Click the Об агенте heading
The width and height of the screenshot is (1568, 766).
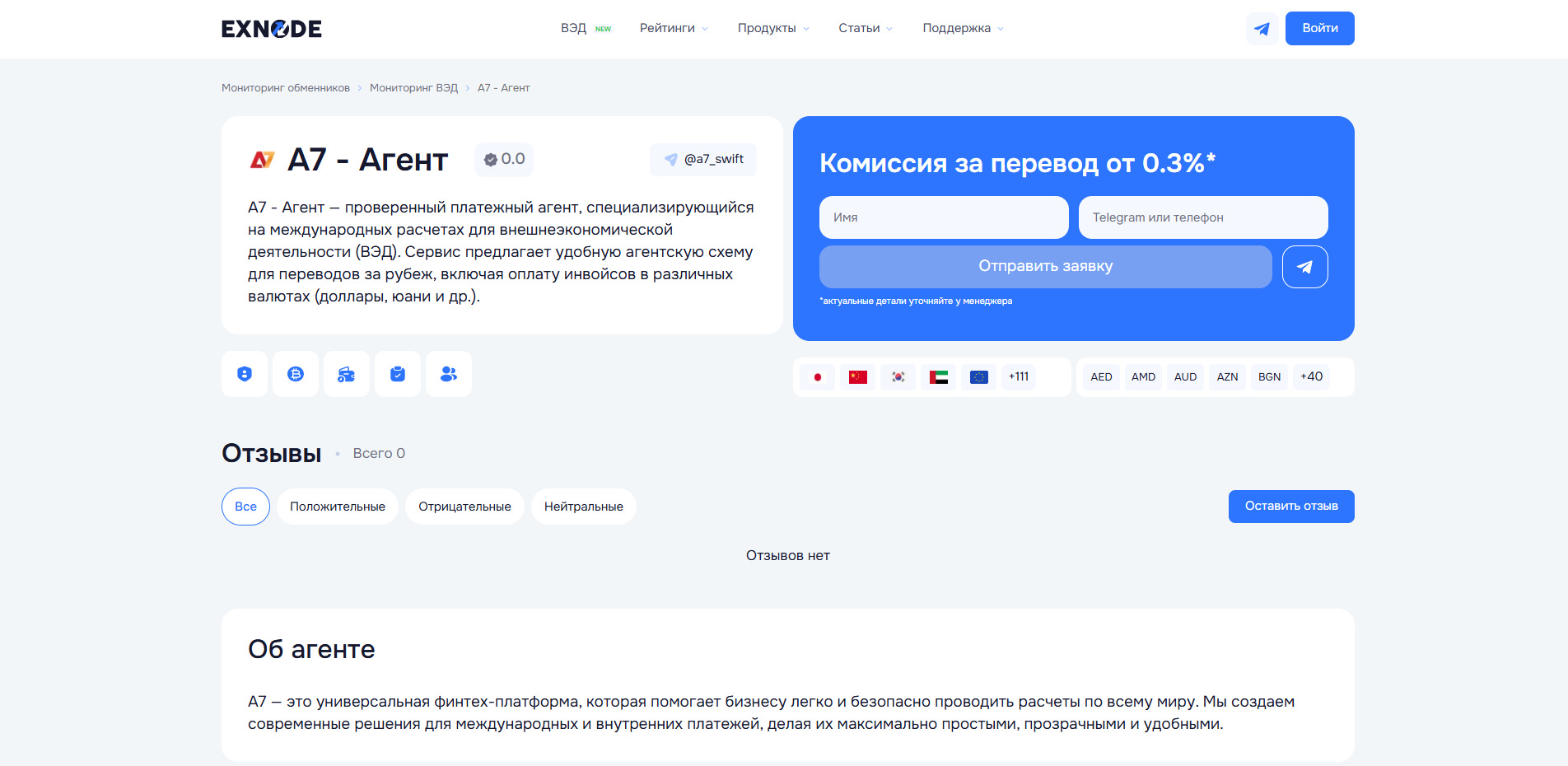pyautogui.click(x=311, y=650)
